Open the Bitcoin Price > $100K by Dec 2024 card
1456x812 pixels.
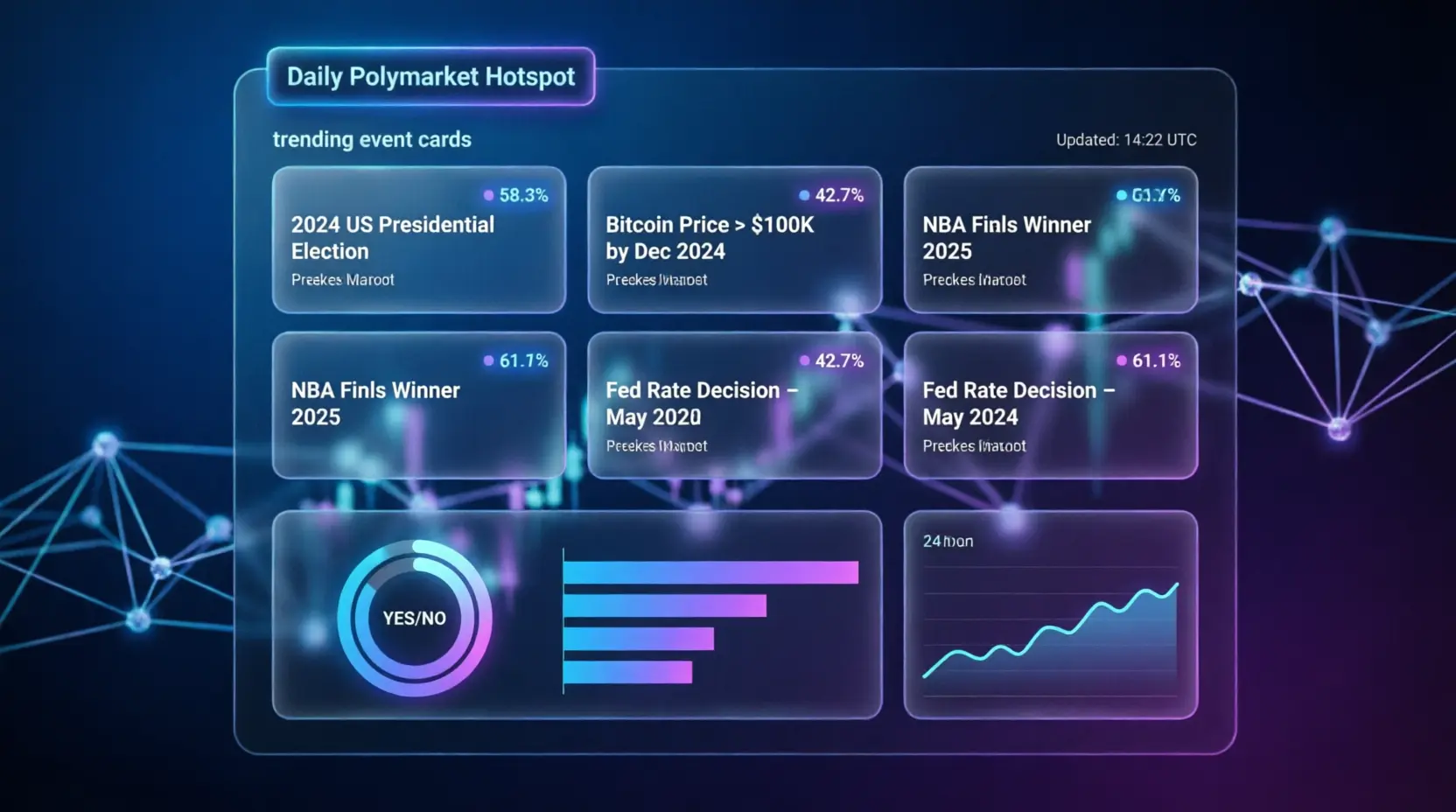(735, 240)
